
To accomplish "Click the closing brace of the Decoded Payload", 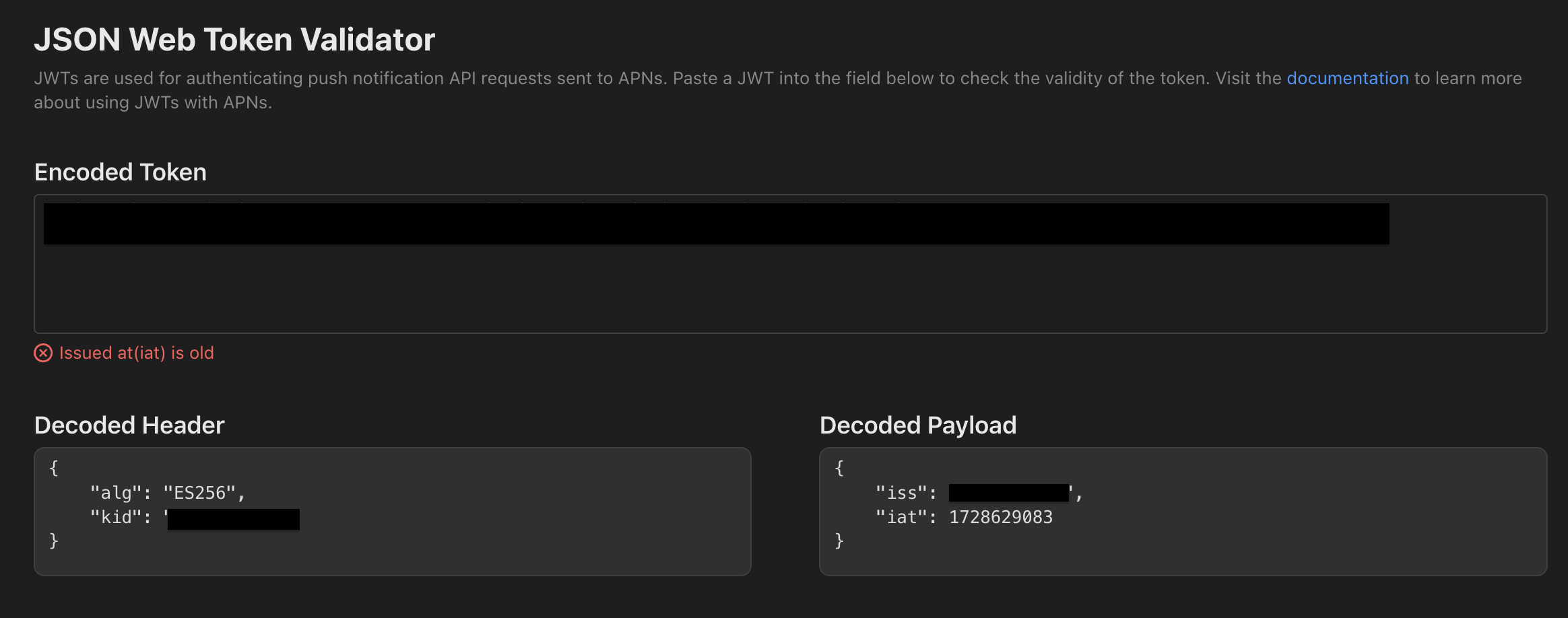I will pos(839,541).
